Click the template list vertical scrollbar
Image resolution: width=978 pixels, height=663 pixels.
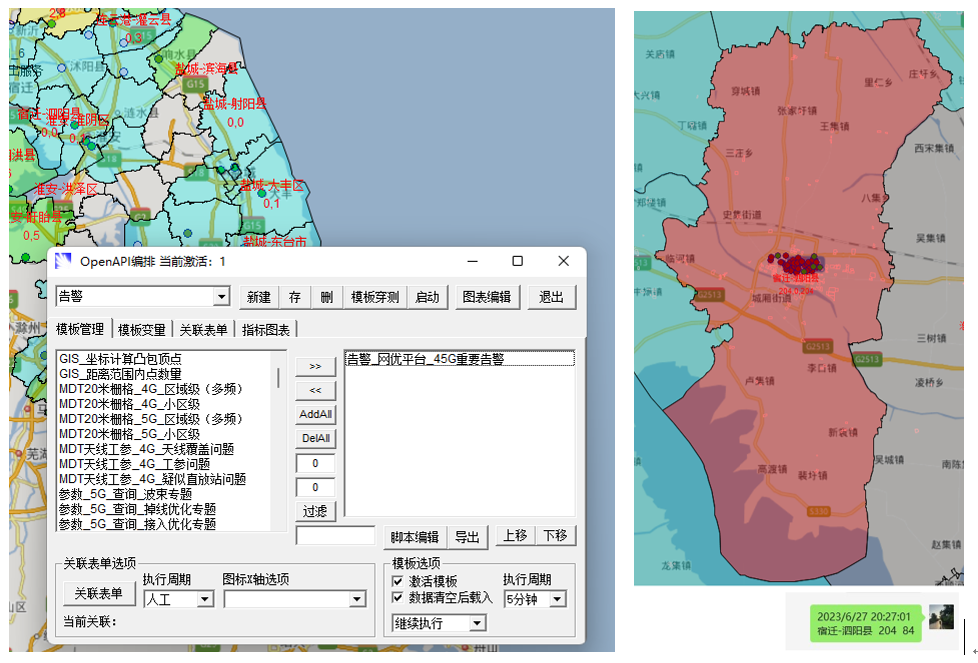click(279, 378)
